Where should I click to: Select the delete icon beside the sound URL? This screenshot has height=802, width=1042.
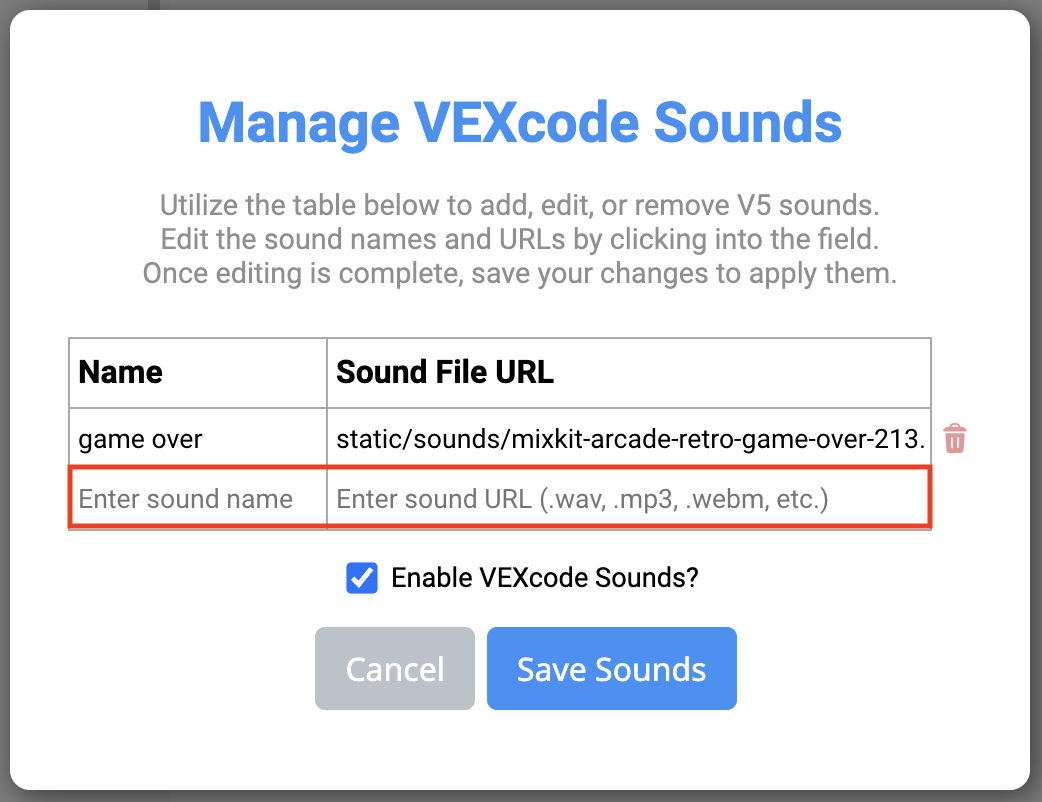click(x=954, y=438)
